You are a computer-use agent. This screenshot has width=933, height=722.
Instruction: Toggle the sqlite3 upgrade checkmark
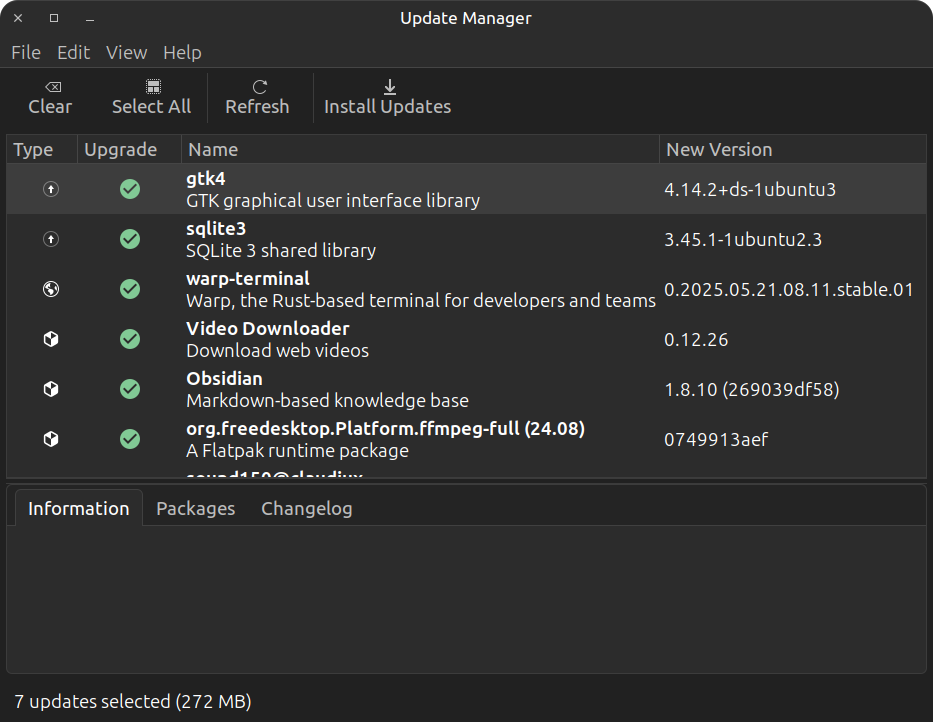pos(130,239)
